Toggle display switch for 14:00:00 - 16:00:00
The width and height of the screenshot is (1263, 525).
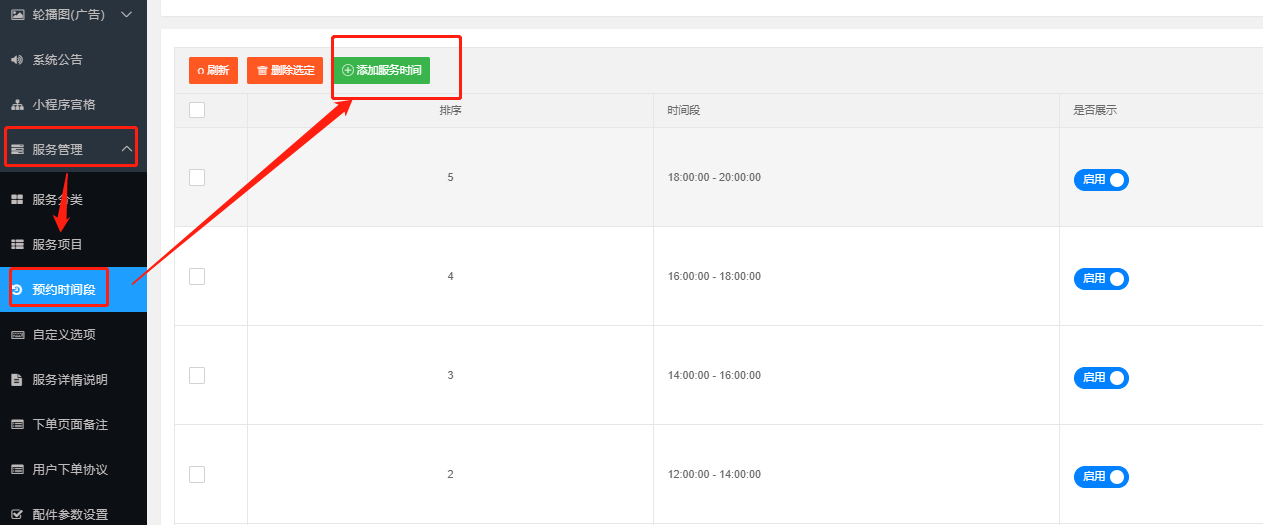[x=1101, y=378]
